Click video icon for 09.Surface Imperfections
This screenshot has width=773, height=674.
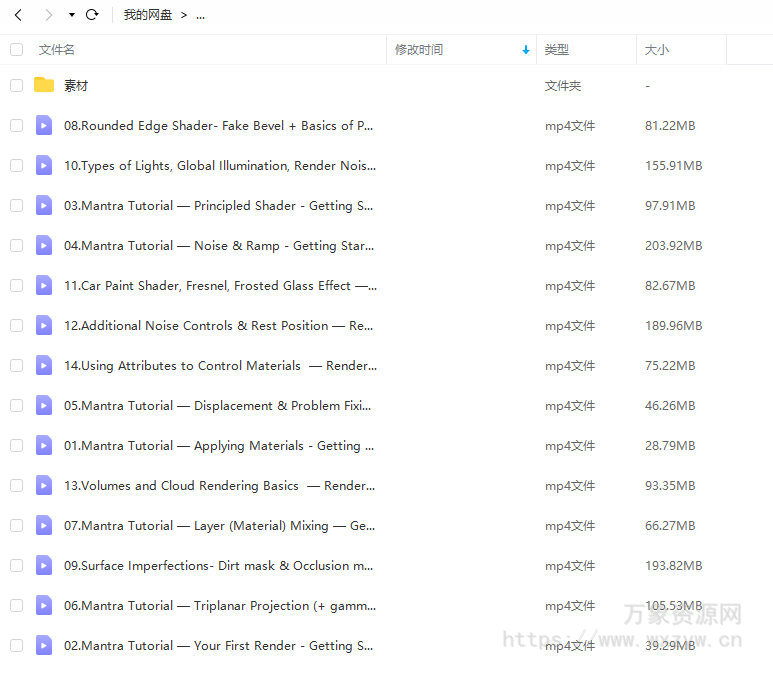click(44, 565)
